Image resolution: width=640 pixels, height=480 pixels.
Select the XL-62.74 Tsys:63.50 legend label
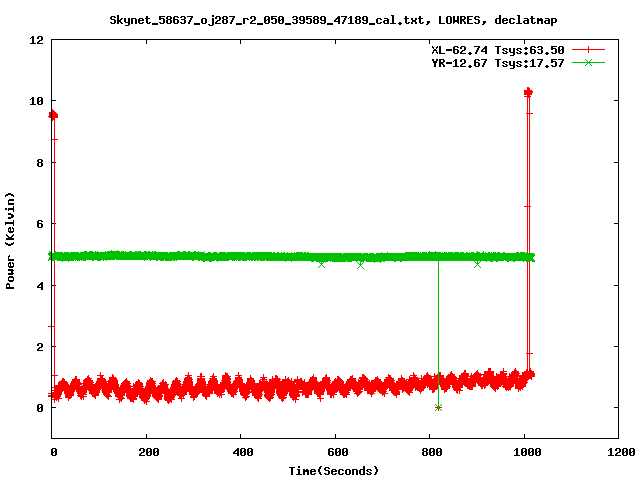tap(498, 50)
